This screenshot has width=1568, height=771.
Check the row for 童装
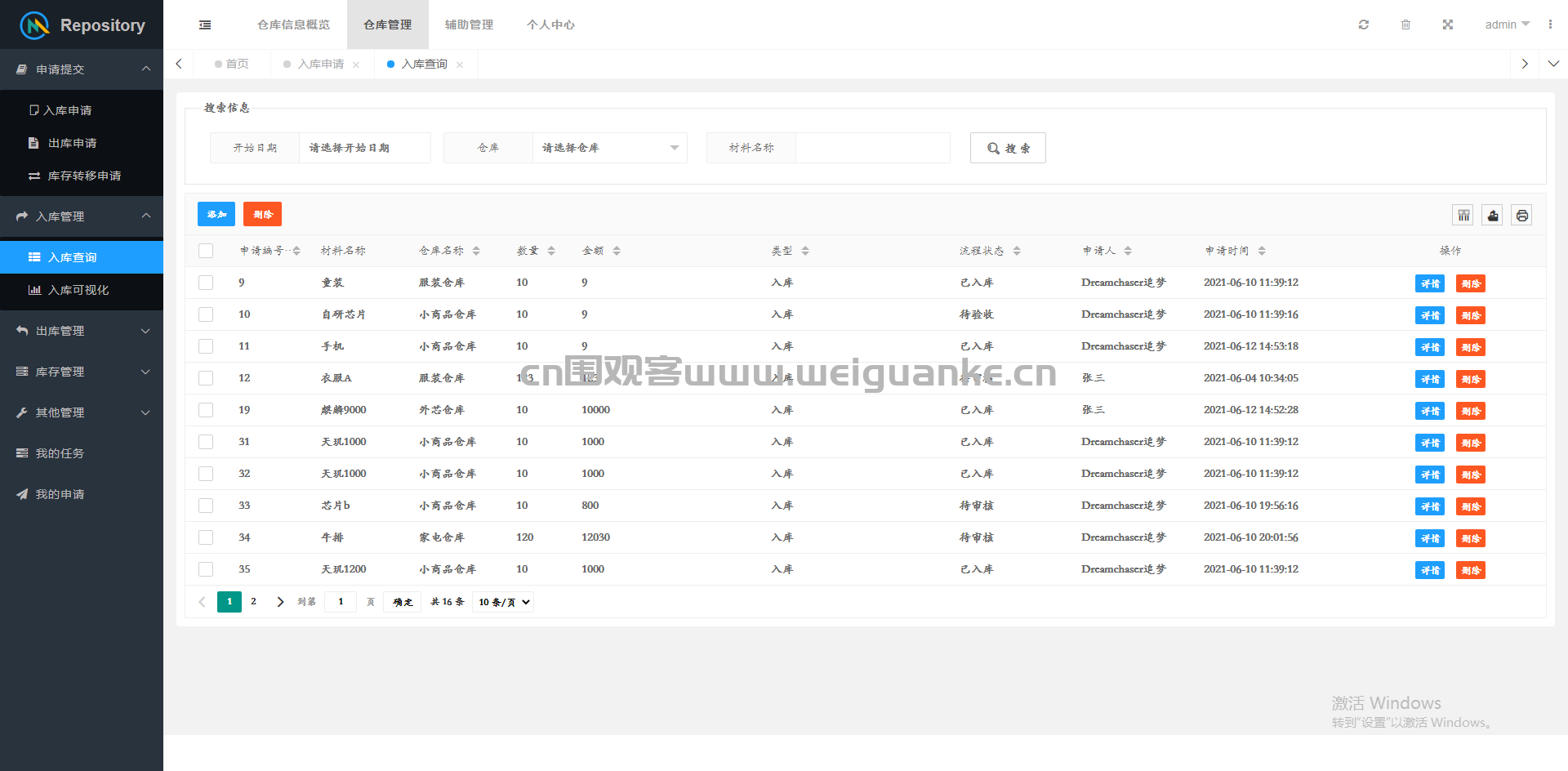click(206, 283)
